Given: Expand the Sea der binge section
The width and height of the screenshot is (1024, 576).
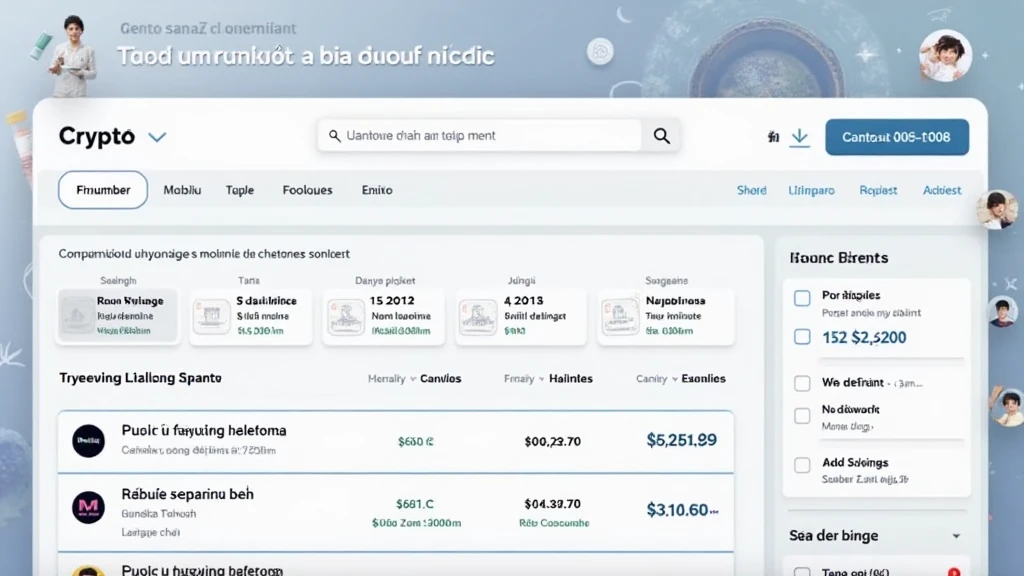Looking at the screenshot, I should pos(956,536).
